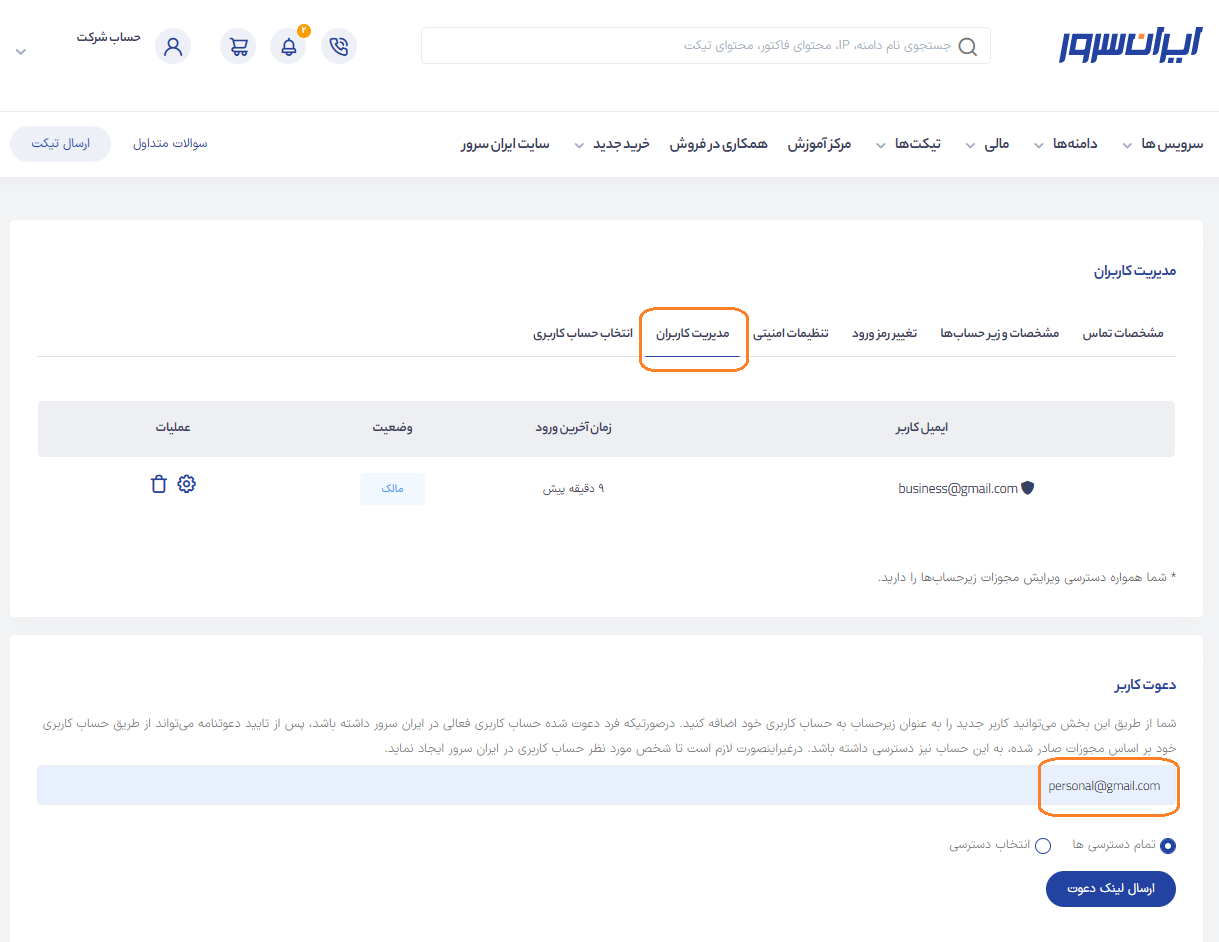This screenshot has width=1219, height=942.
Task: Select the 'انتخاب دسترسی' radio option
Action: click(x=1043, y=846)
